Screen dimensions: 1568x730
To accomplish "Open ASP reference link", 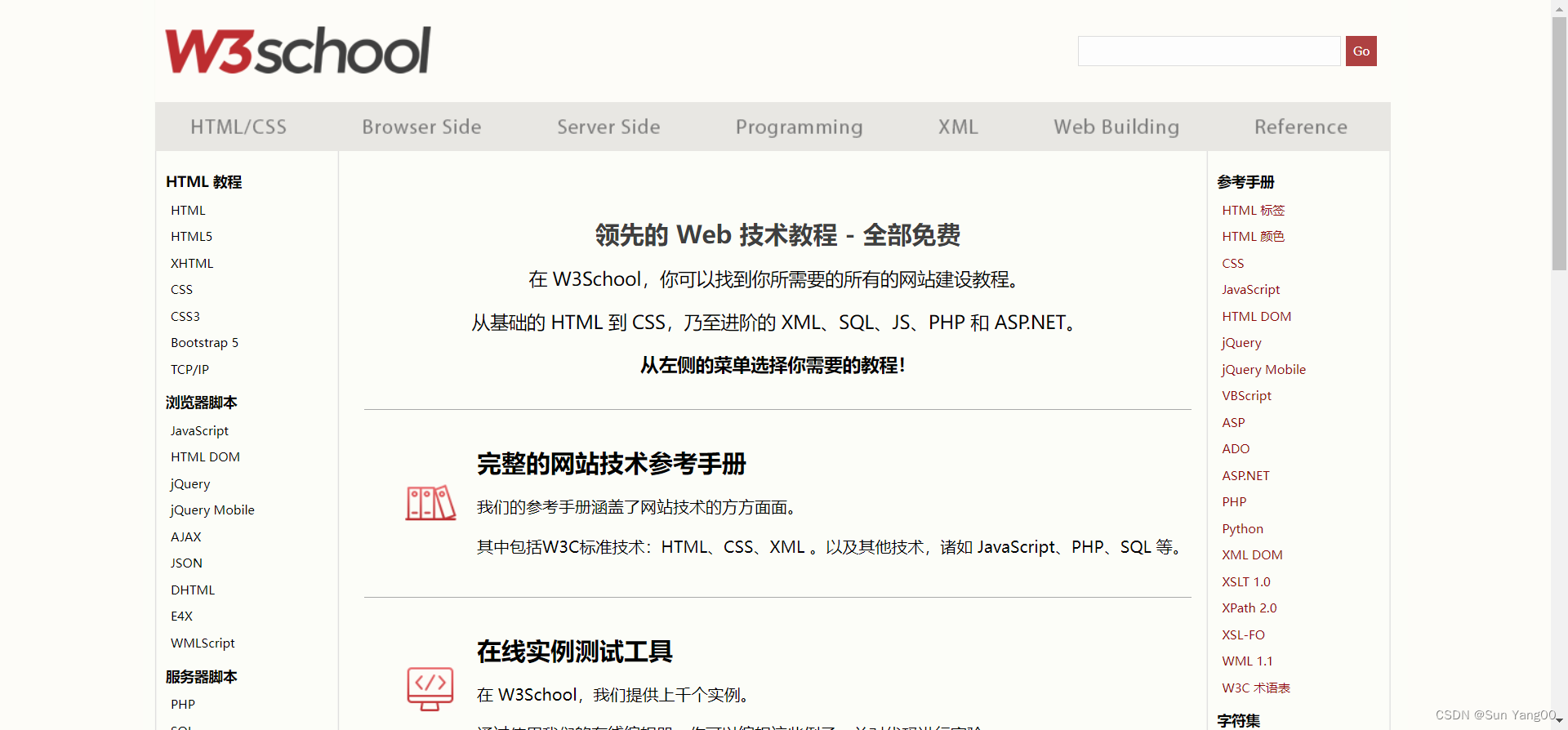I will 1233,423.
